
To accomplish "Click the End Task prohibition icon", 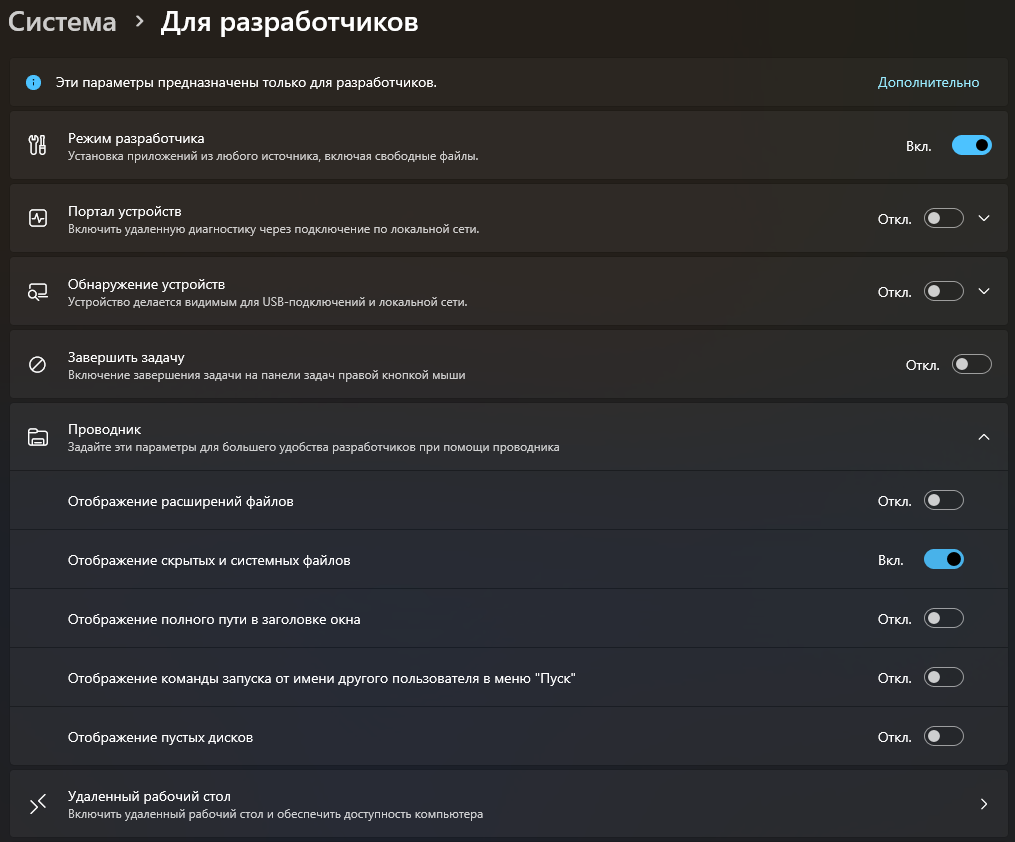I will tap(38, 364).
